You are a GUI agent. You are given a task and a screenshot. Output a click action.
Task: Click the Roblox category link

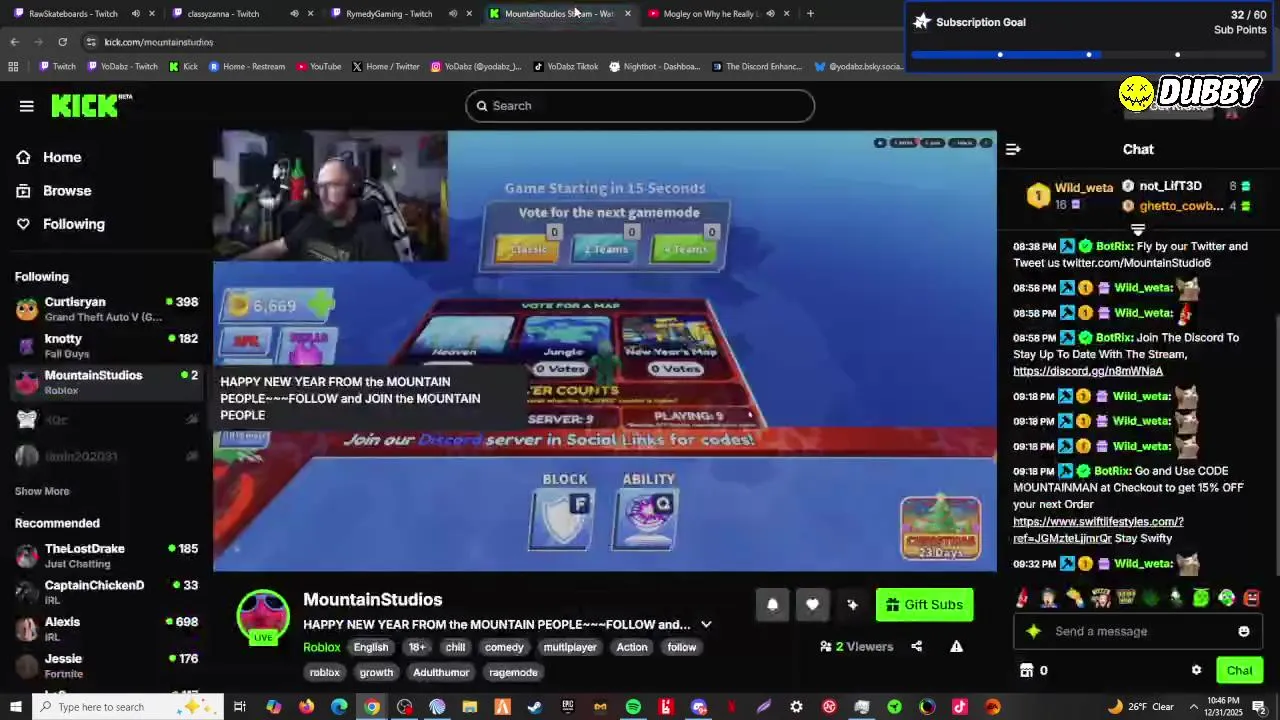click(322, 647)
